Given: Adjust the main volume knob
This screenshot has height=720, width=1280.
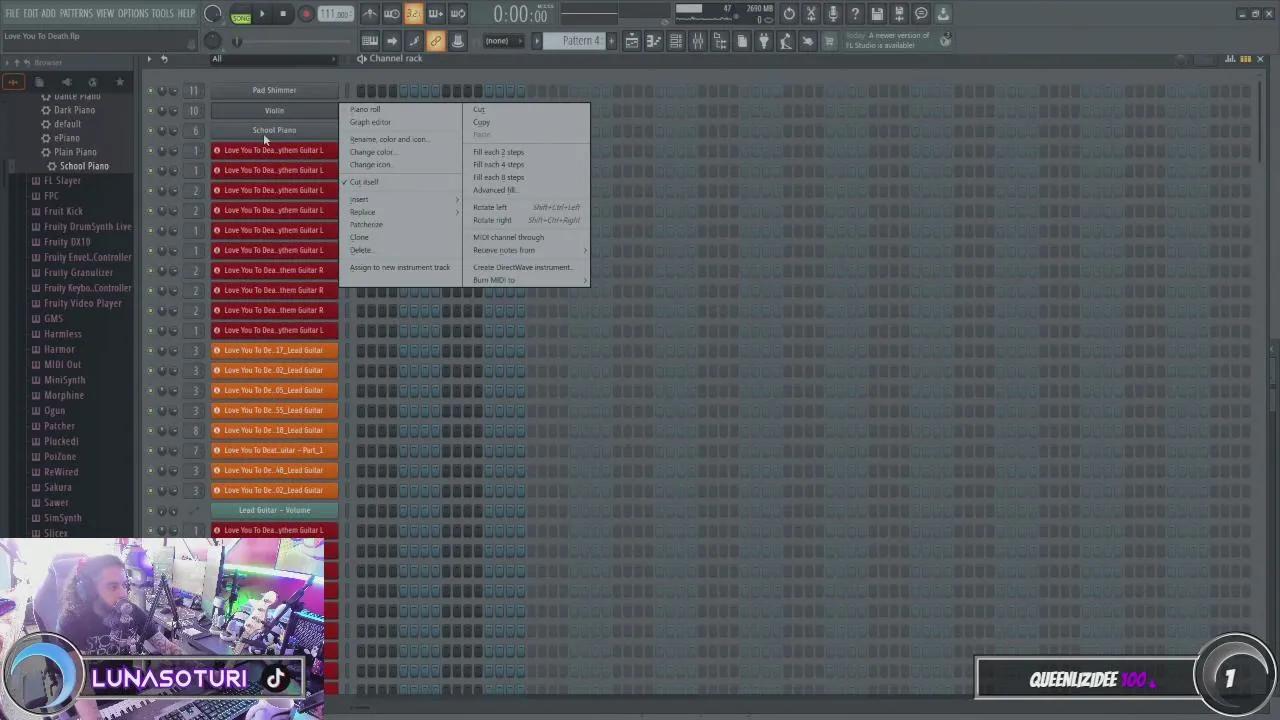Looking at the screenshot, I should point(212,14).
